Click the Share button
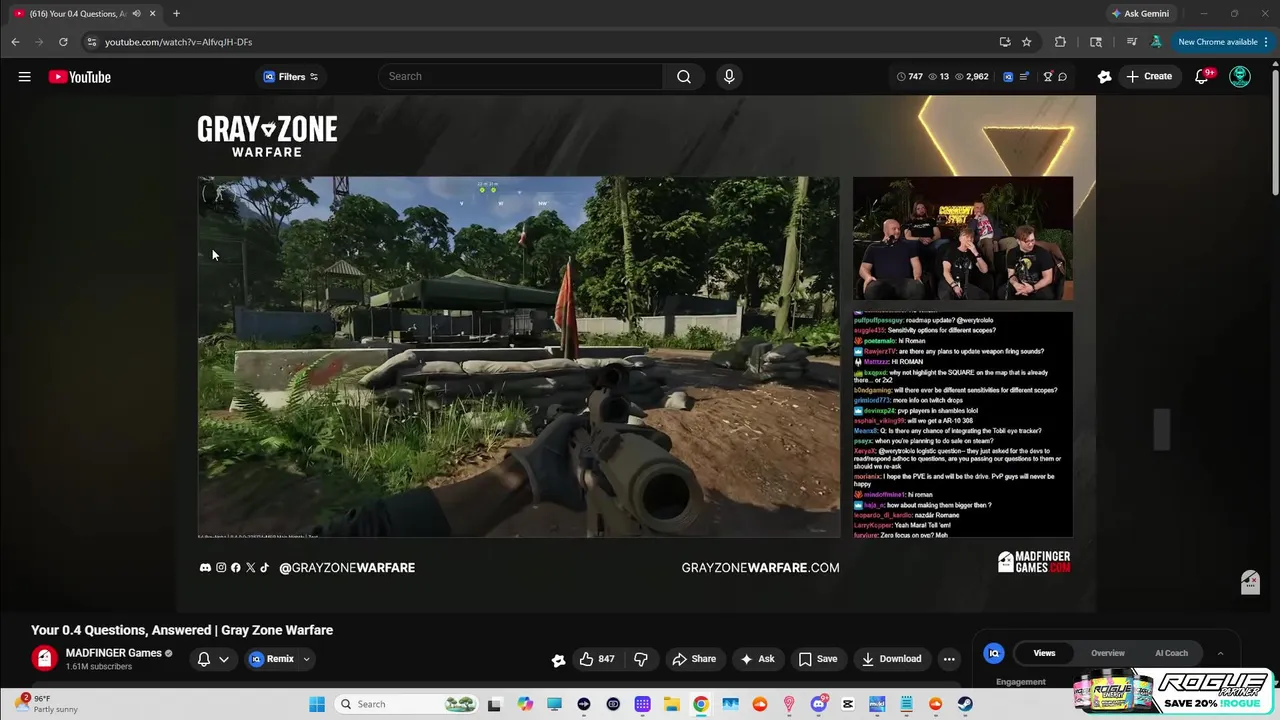1280x720 pixels. [694, 659]
